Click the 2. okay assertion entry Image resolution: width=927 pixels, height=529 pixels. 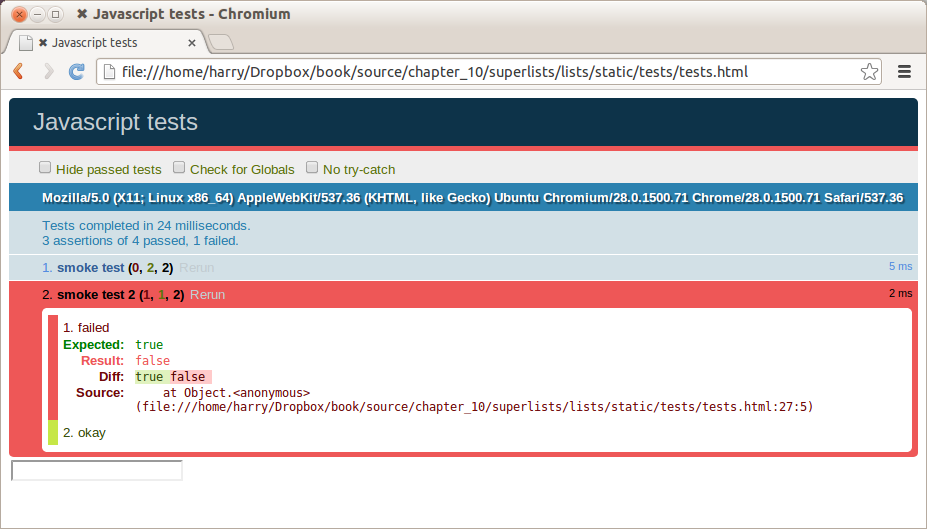tap(85, 433)
